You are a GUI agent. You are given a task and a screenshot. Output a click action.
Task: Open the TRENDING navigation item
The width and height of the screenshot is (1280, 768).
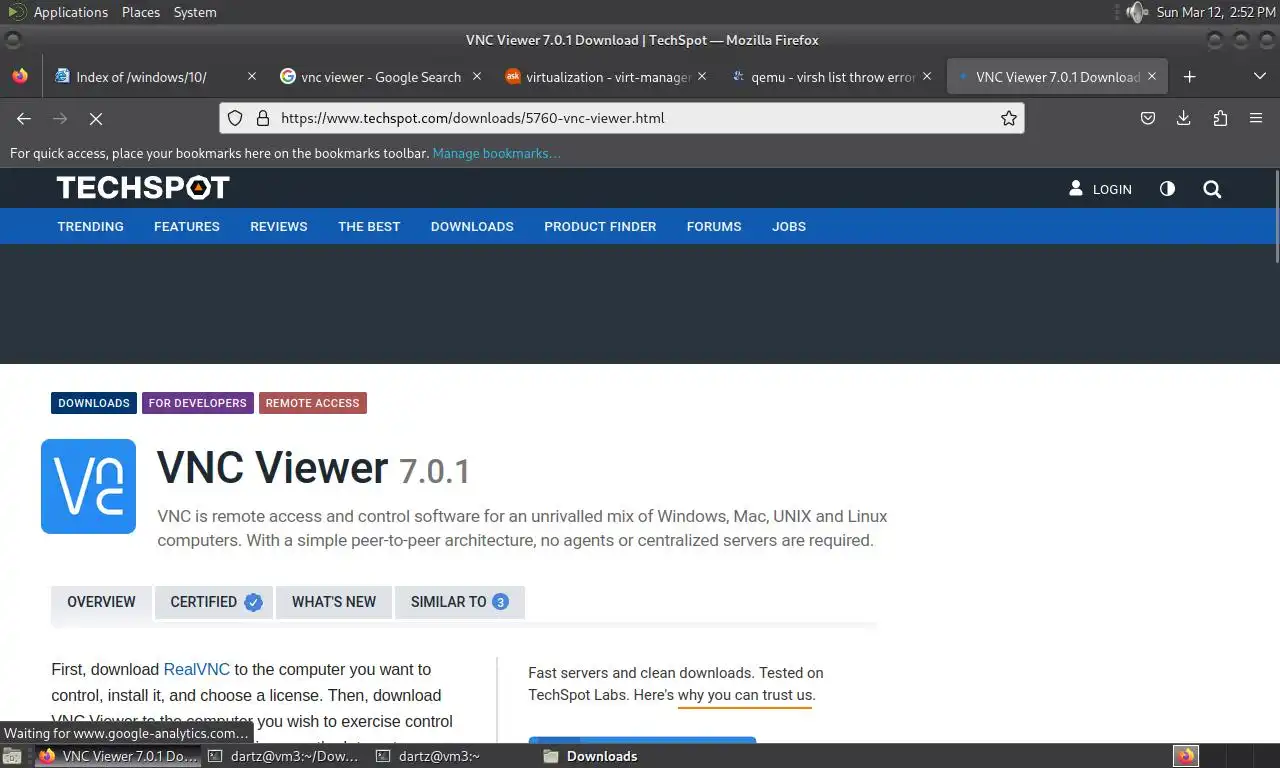click(x=90, y=226)
